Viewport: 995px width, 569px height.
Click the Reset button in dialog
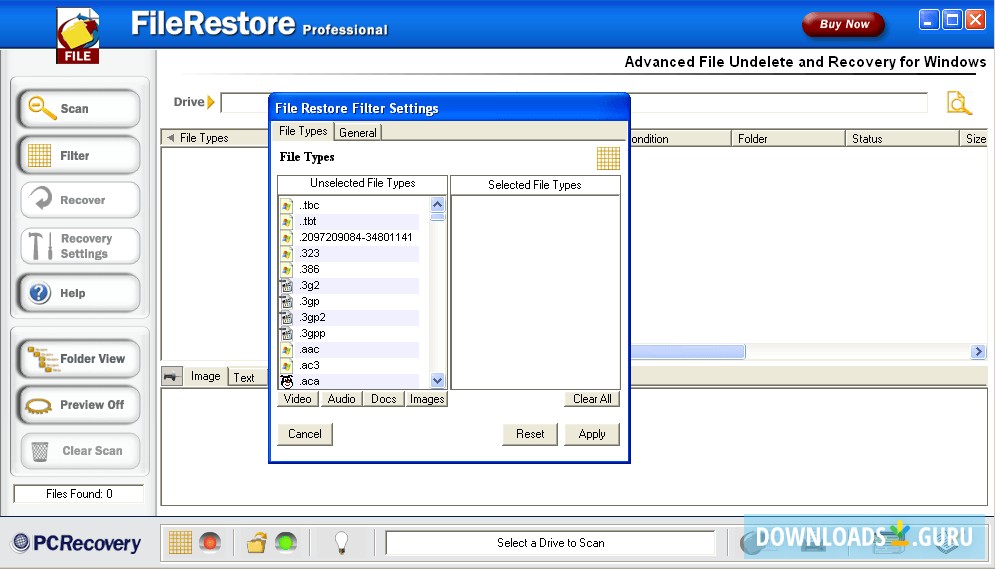point(530,434)
